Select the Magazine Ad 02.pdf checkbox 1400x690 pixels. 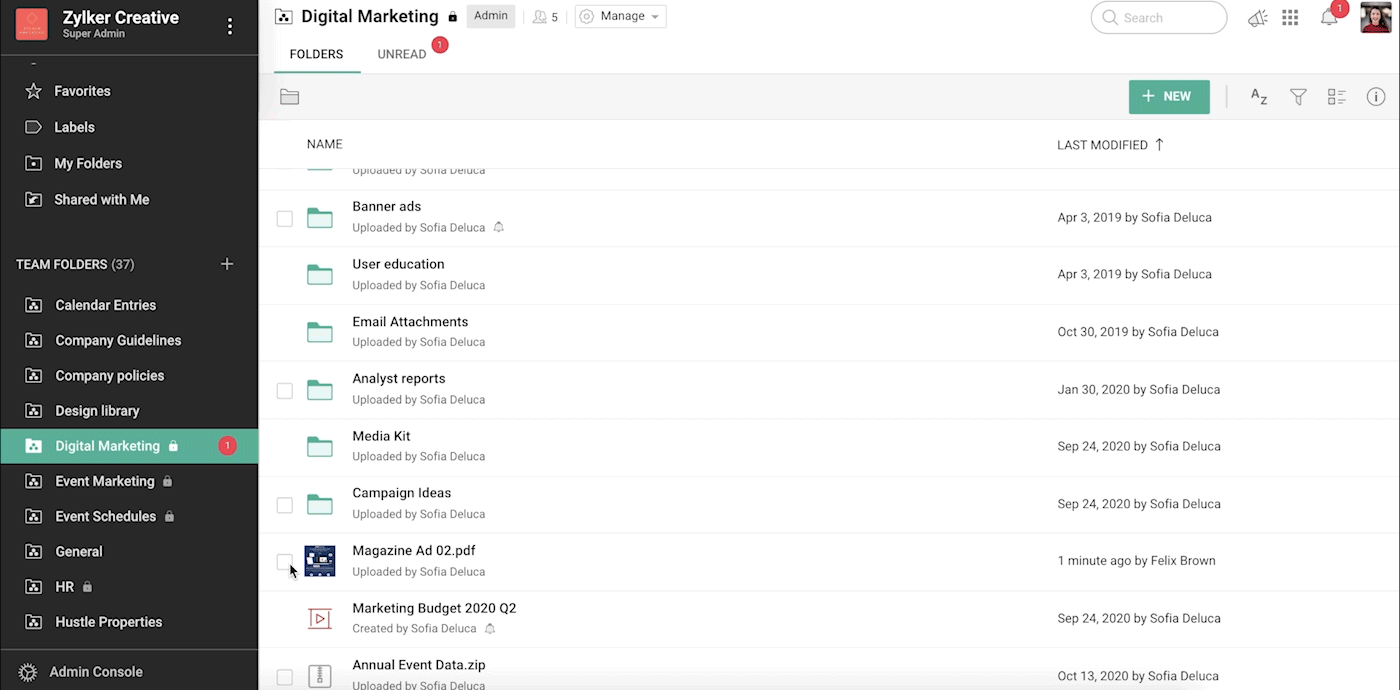point(285,562)
